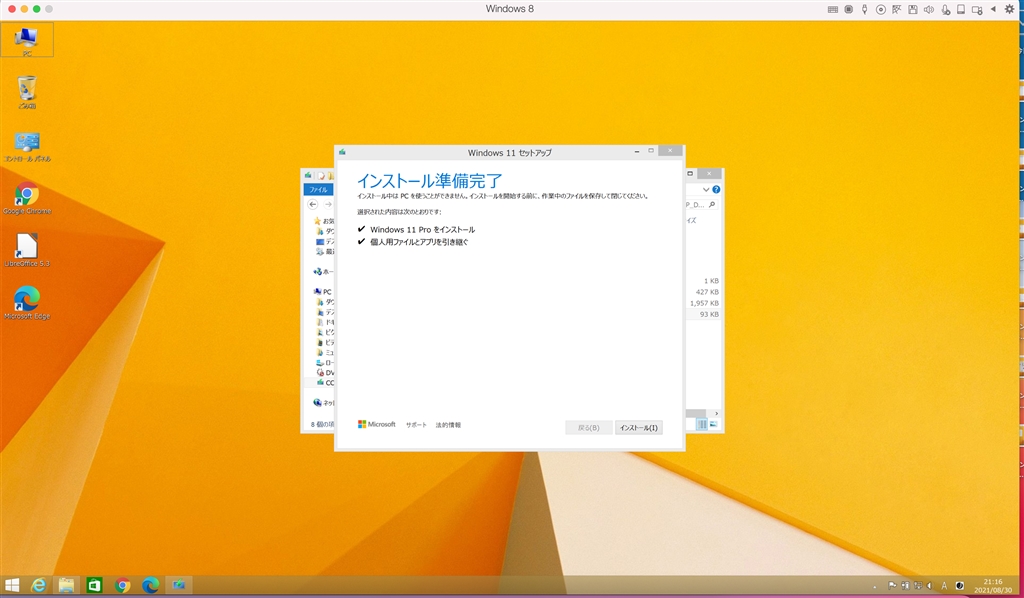Click the back arrow in Explorer window
The width and height of the screenshot is (1024, 598).
(x=313, y=204)
